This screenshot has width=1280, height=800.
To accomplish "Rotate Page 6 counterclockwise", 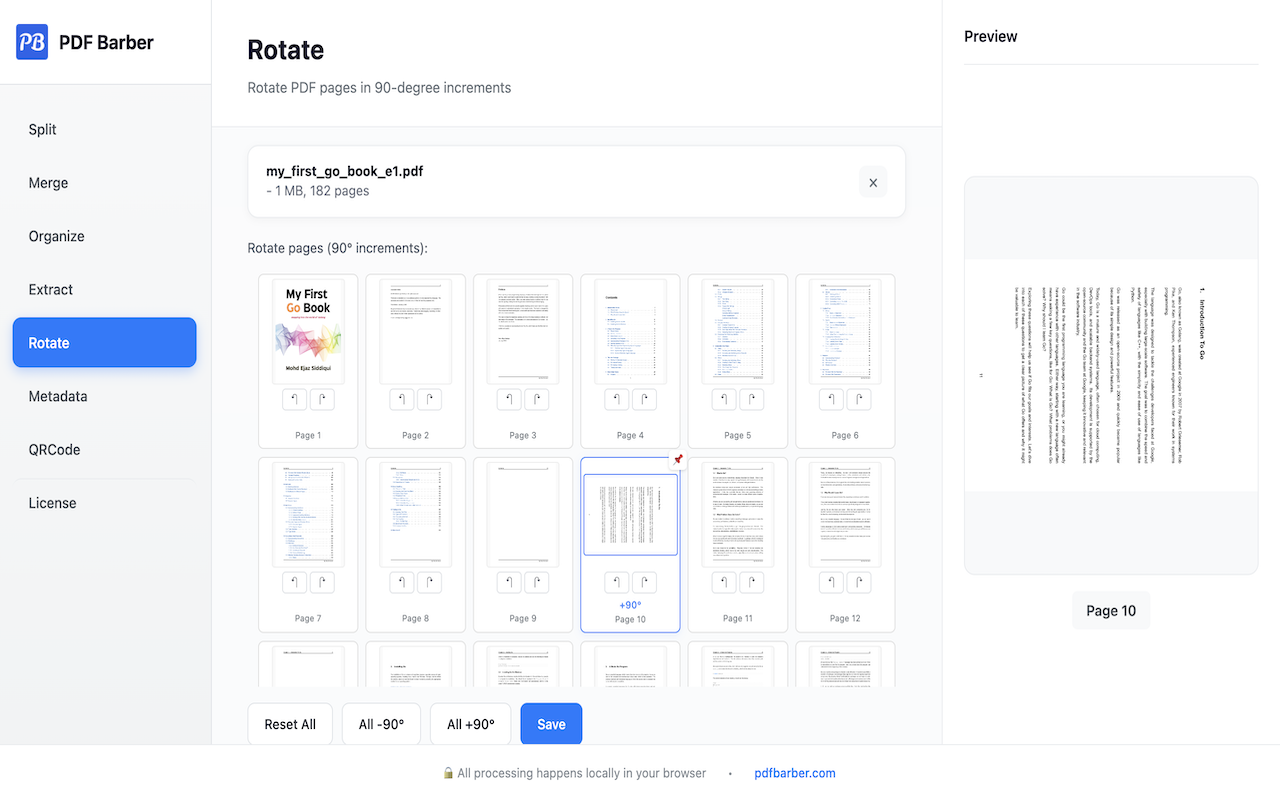I will click(x=832, y=400).
